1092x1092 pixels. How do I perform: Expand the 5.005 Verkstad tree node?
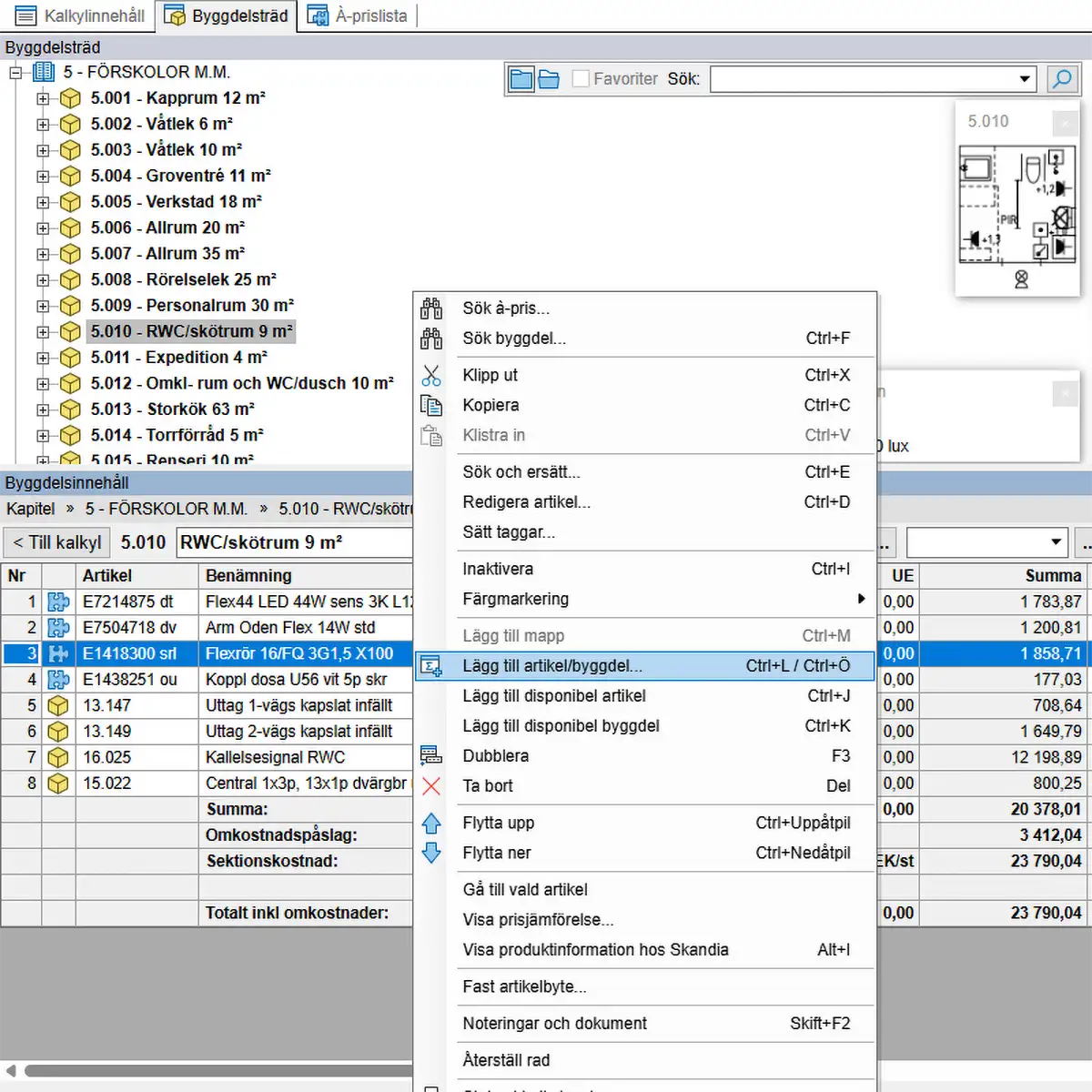point(43,202)
